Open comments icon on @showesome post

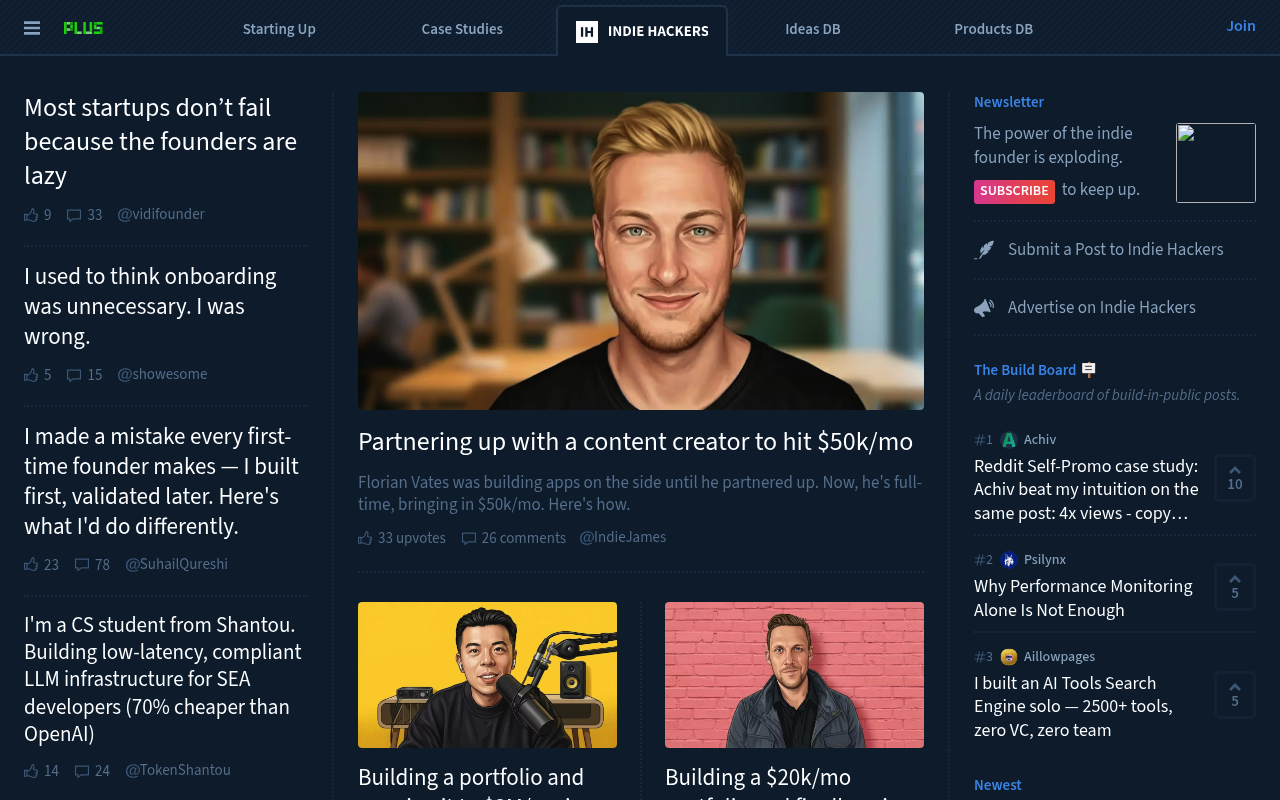[74, 375]
